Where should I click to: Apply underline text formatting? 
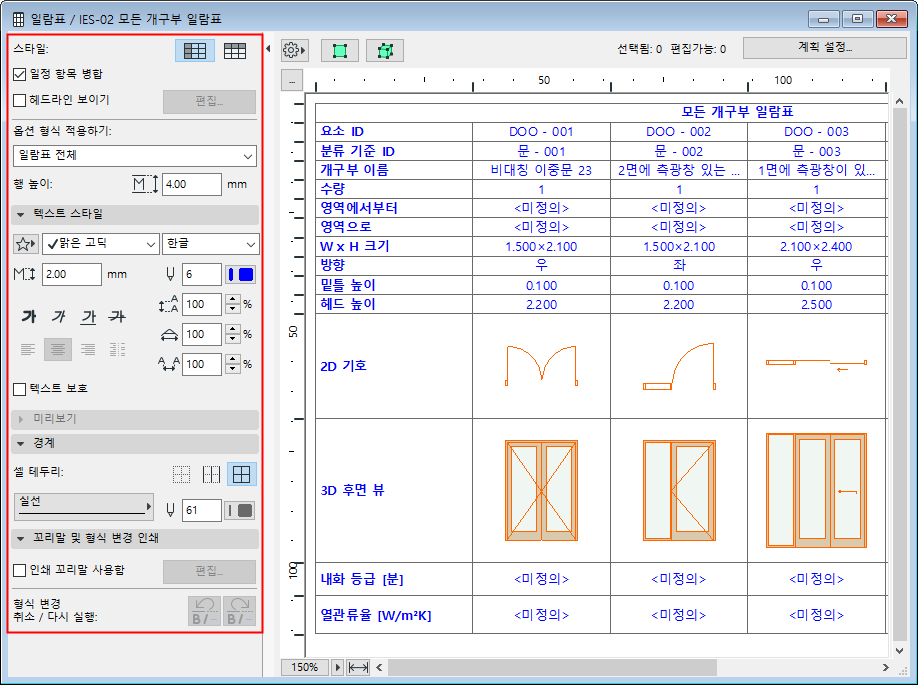click(x=88, y=315)
